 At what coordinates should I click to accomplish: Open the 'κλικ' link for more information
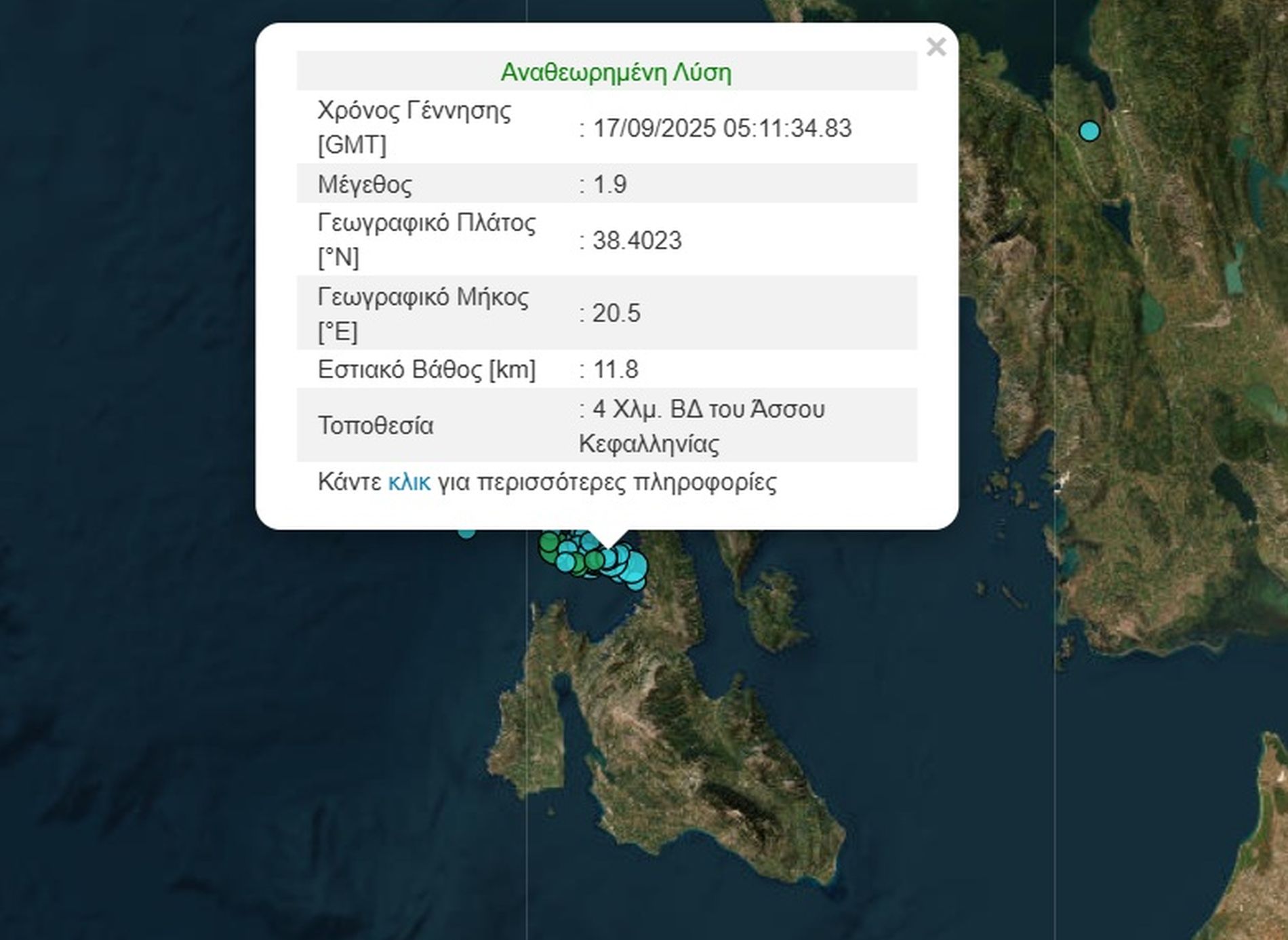409,482
